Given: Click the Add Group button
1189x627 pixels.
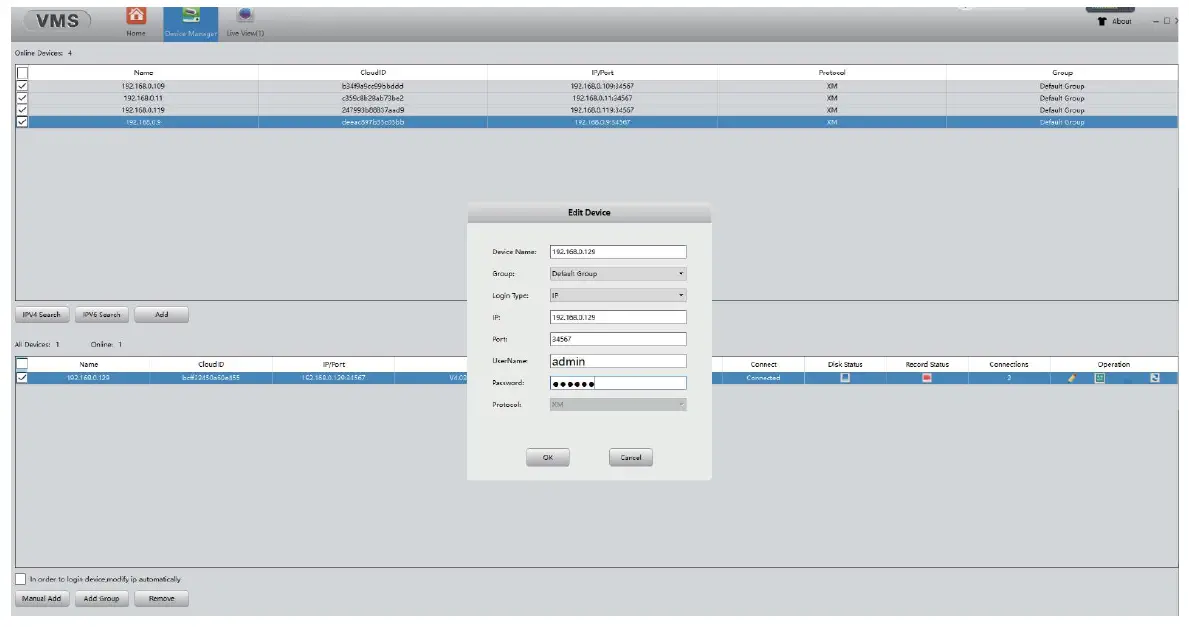Looking at the screenshot, I should click(102, 599).
